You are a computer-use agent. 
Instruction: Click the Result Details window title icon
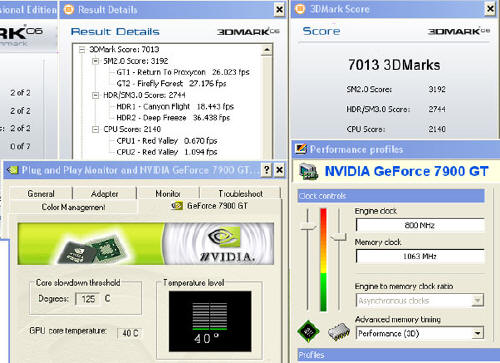coord(69,10)
